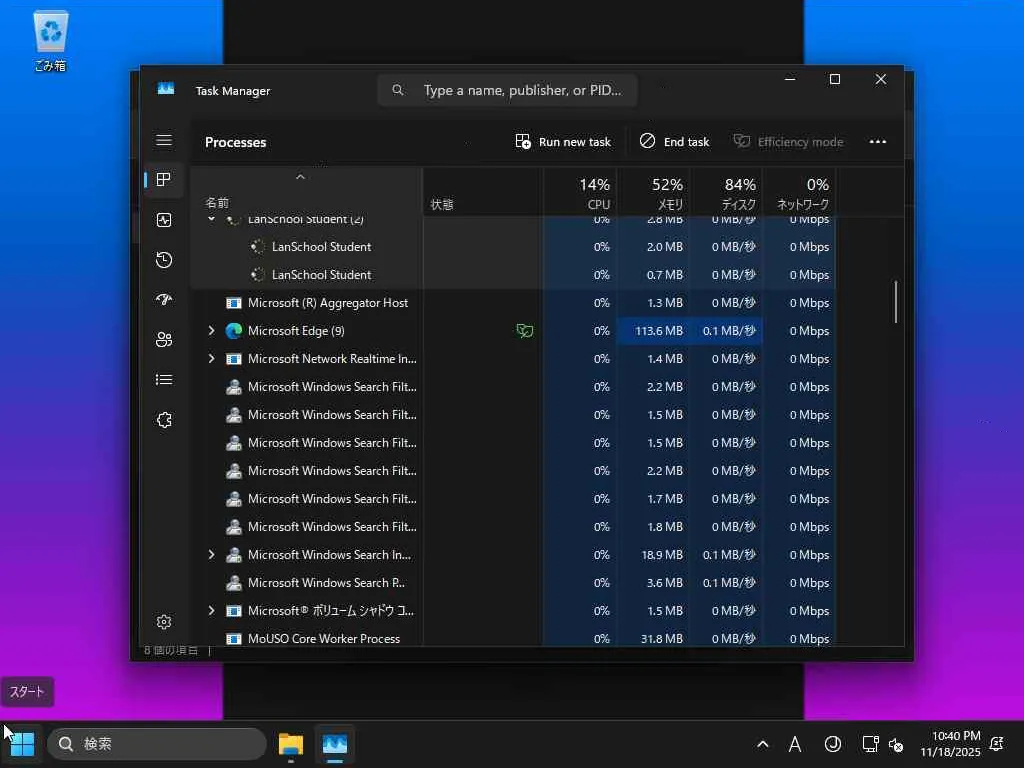The height and width of the screenshot is (768, 1024).
Task: Click the process list vertical scrollbar
Action: click(896, 302)
